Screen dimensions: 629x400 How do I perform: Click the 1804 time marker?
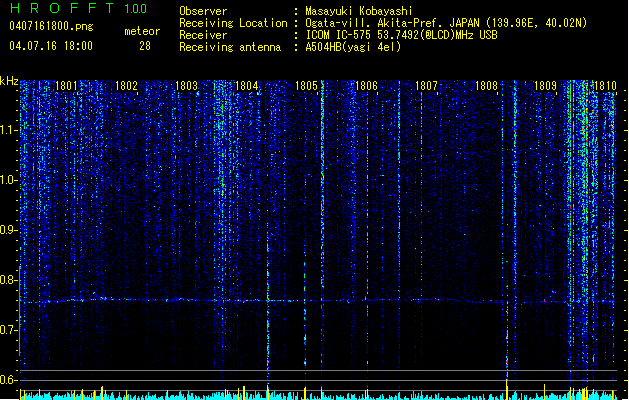click(246, 86)
